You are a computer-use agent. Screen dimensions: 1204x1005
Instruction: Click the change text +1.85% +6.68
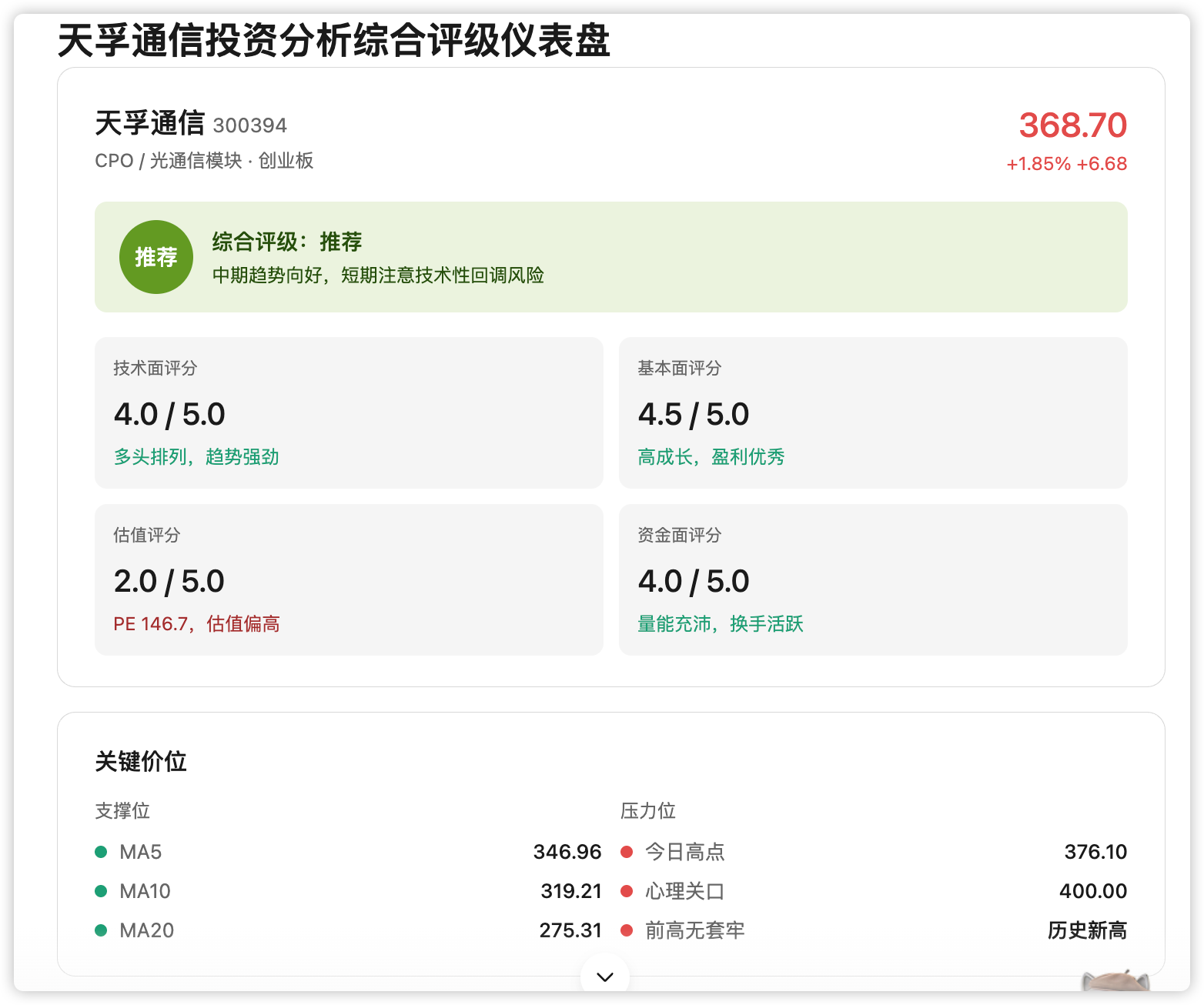point(1067,164)
